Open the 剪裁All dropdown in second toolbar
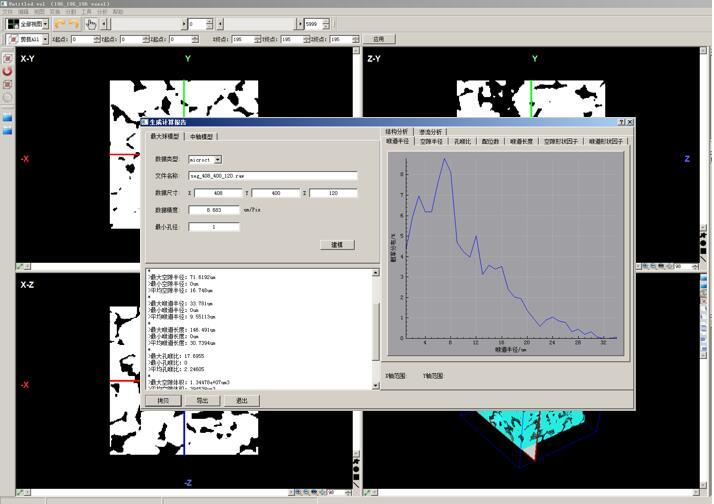 click(44, 39)
